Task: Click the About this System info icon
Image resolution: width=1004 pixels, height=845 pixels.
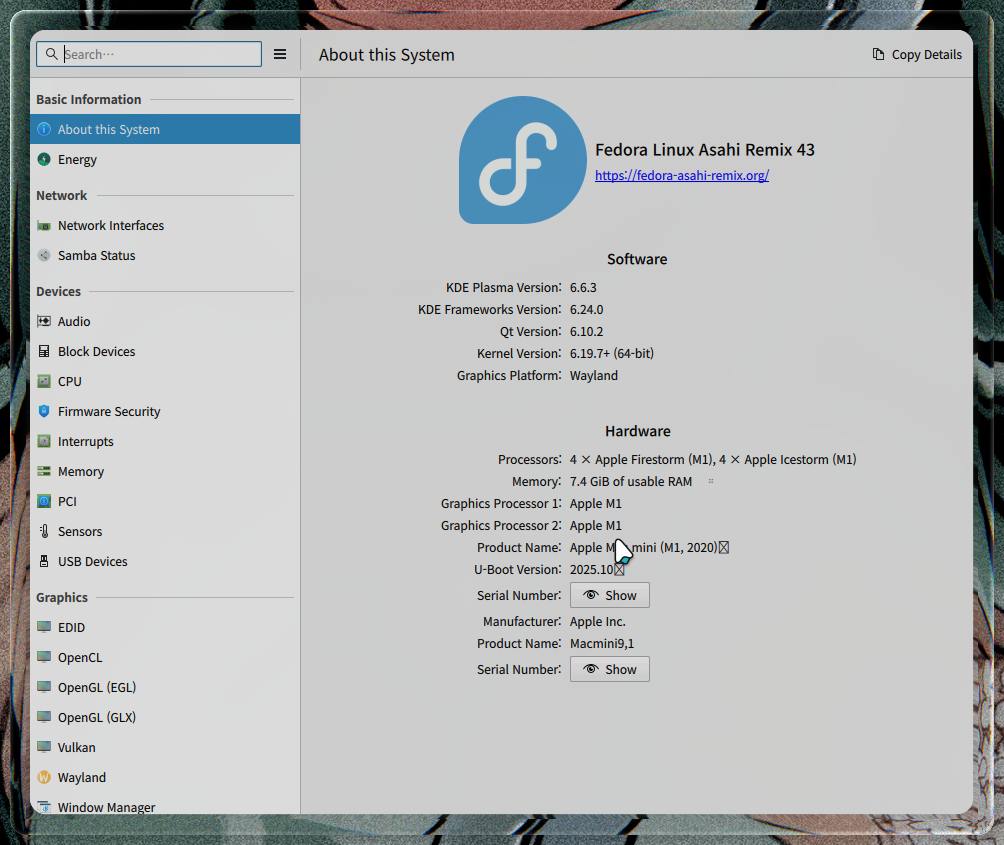Action: pos(44,129)
